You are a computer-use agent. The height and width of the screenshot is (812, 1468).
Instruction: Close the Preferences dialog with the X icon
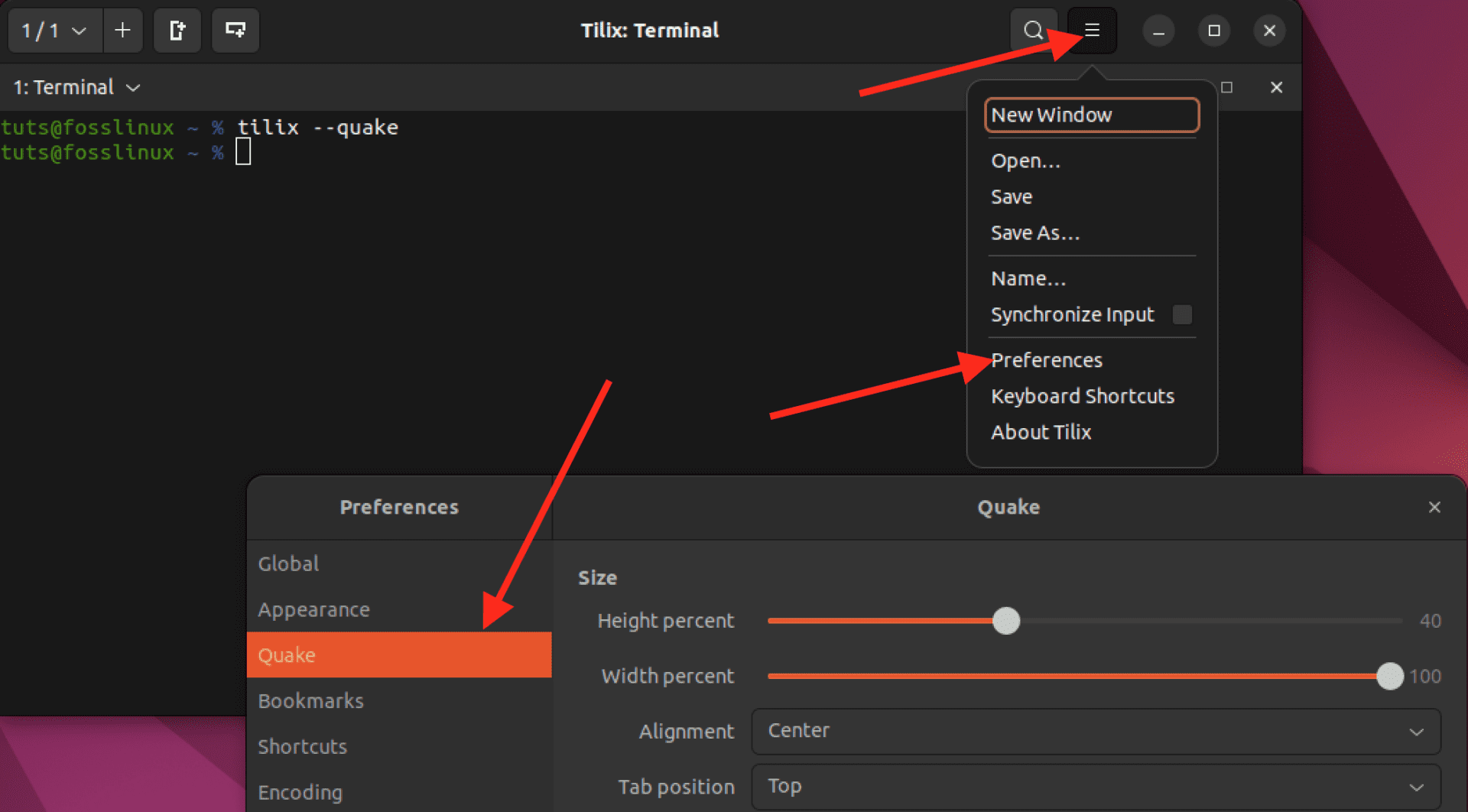(x=1434, y=507)
